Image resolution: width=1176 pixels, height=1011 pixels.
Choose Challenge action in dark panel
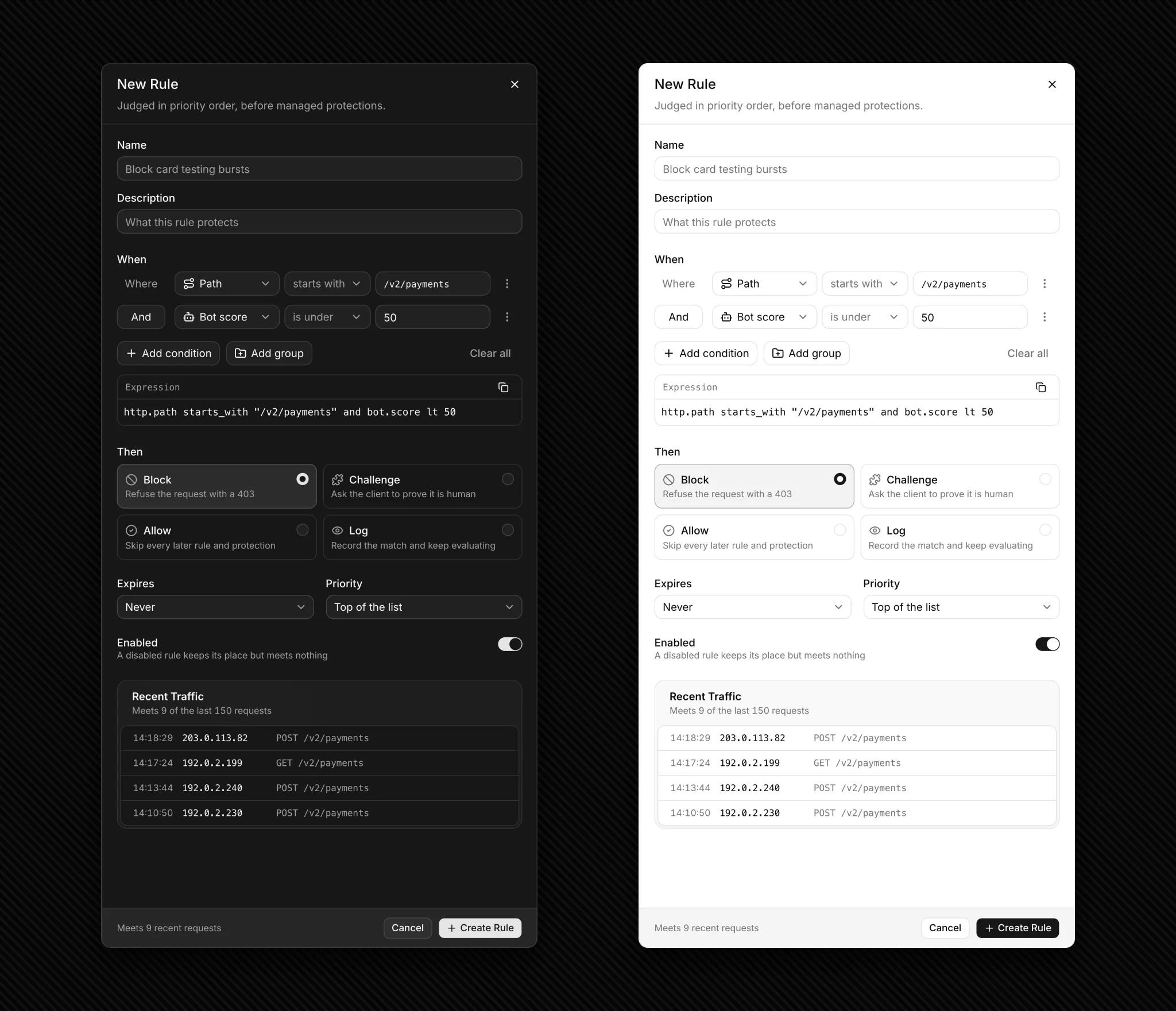pos(423,486)
